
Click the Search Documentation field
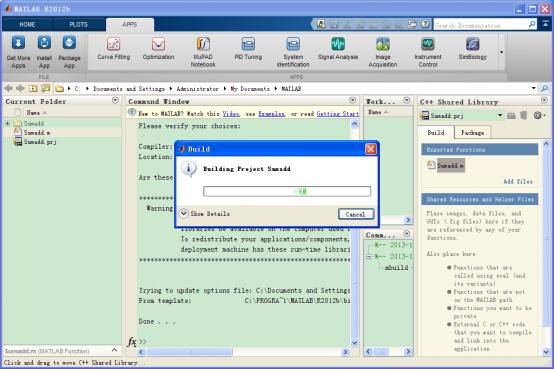(x=480, y=25)
